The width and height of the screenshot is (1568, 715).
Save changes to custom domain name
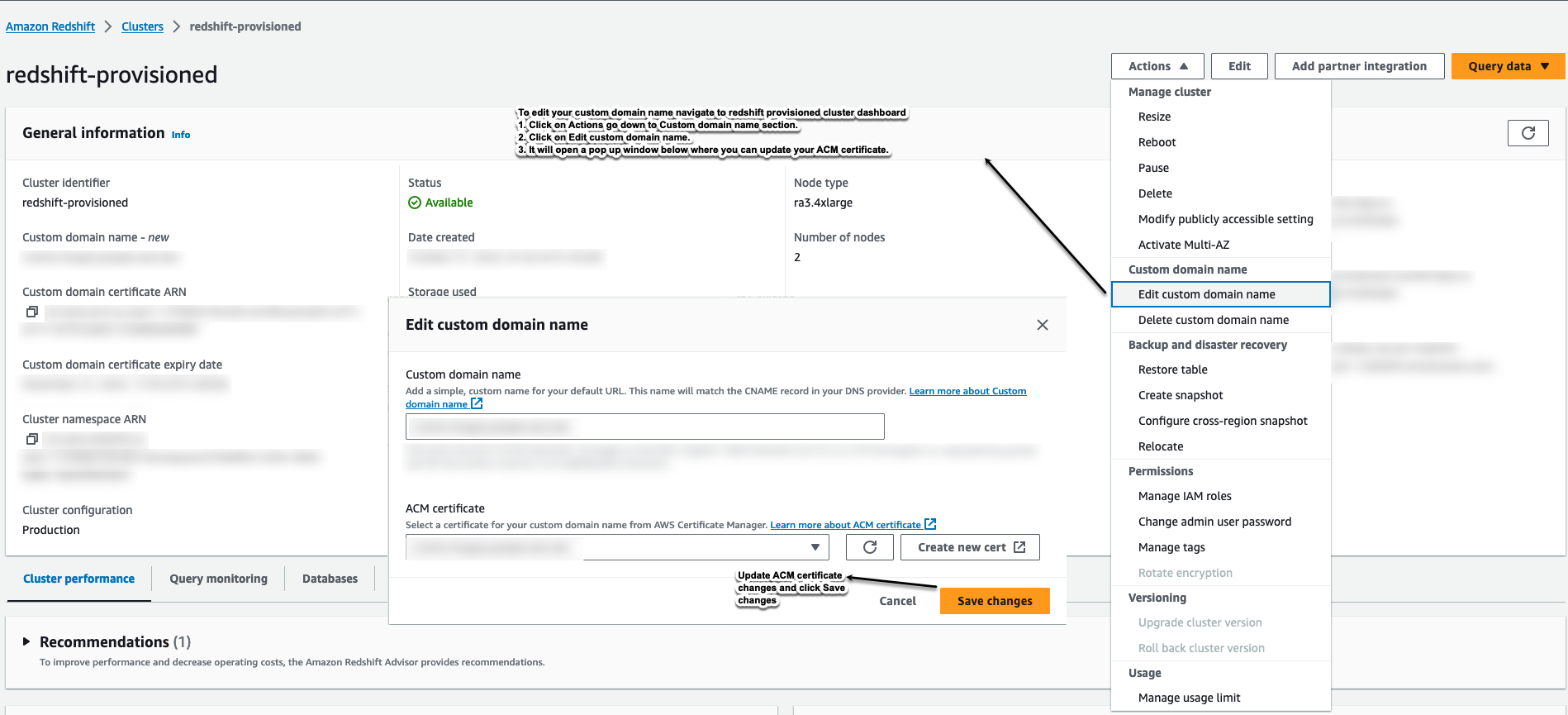point(995,601)
